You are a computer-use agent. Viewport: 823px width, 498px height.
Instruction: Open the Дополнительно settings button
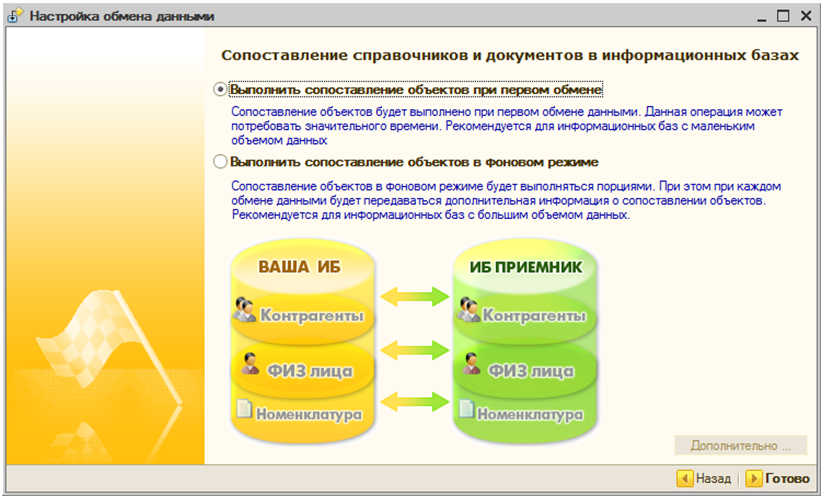coord(740,445)
